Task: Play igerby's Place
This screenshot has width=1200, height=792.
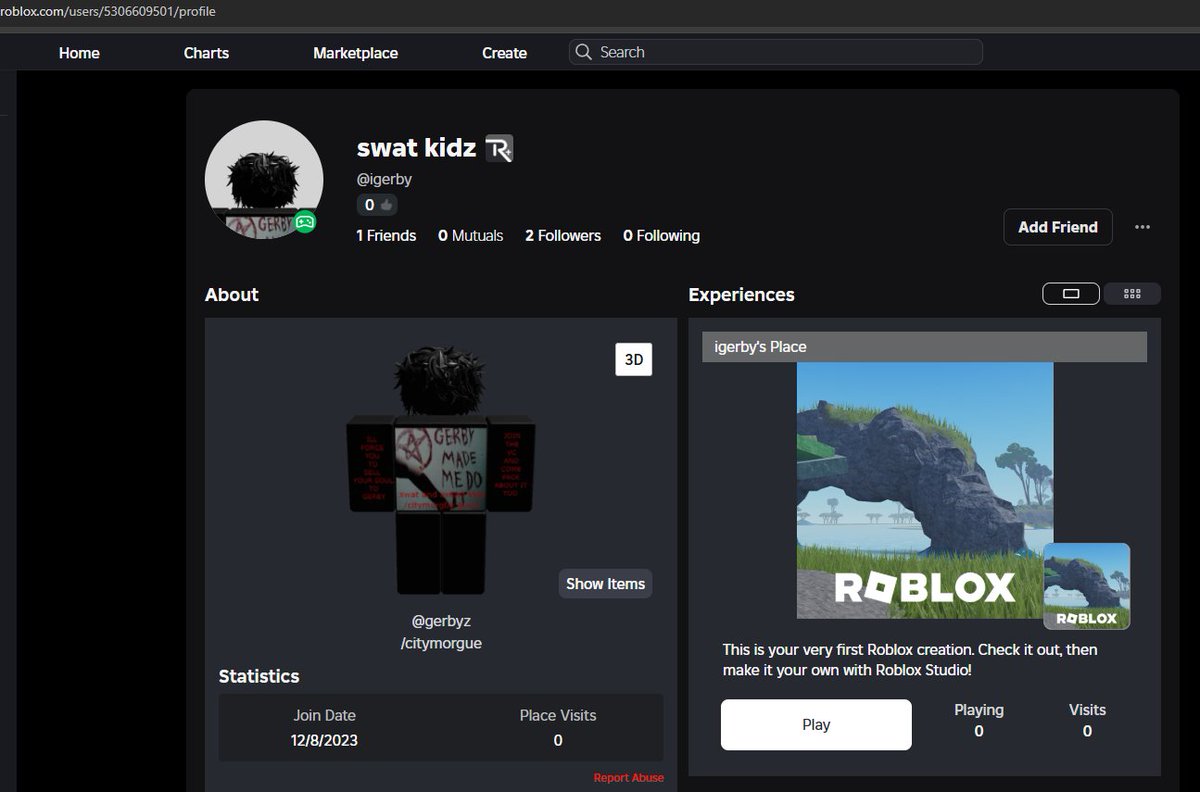Action: click(x=816, y=725)
